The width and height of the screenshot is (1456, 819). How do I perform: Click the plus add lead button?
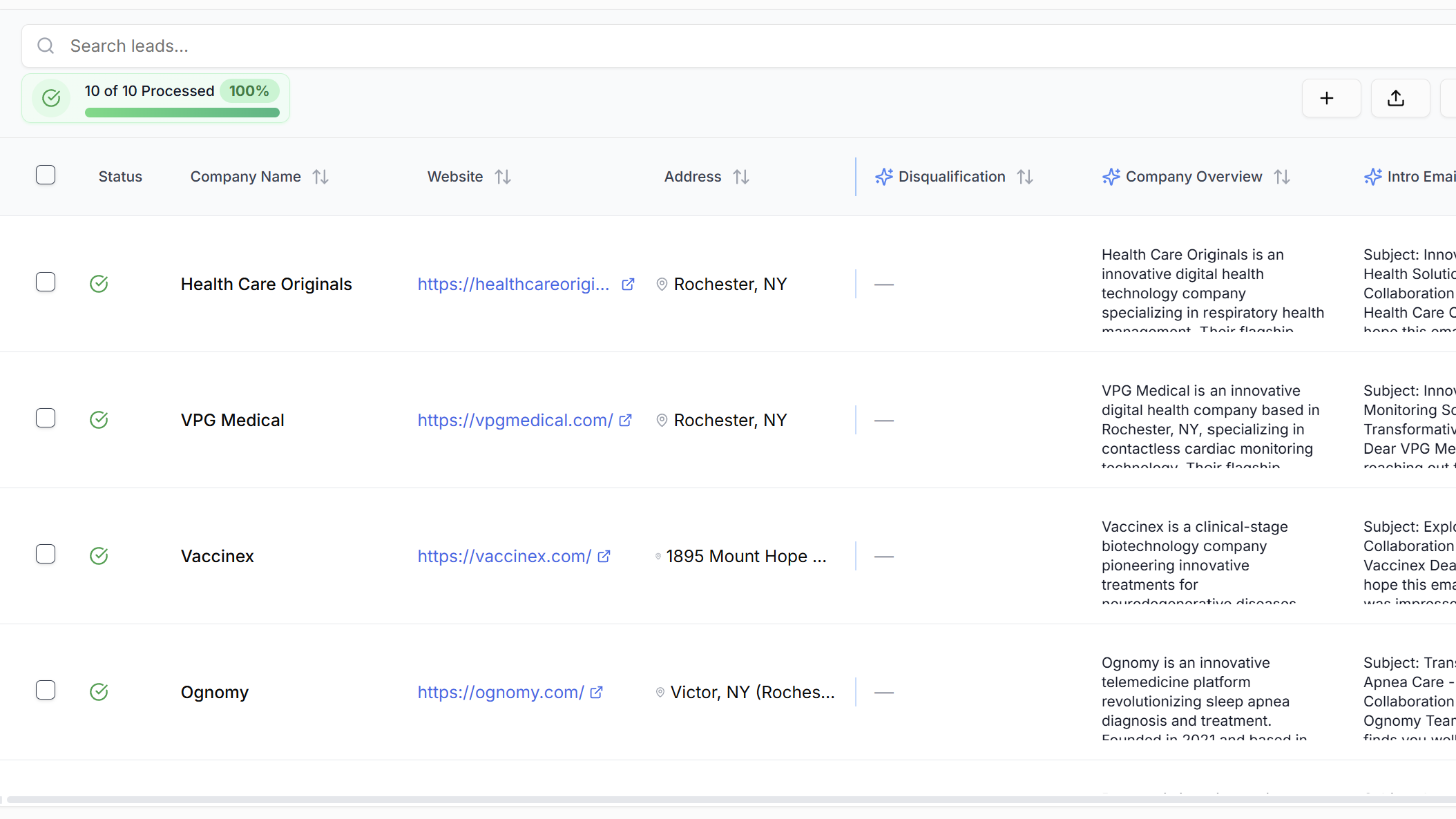[1331, 98]
